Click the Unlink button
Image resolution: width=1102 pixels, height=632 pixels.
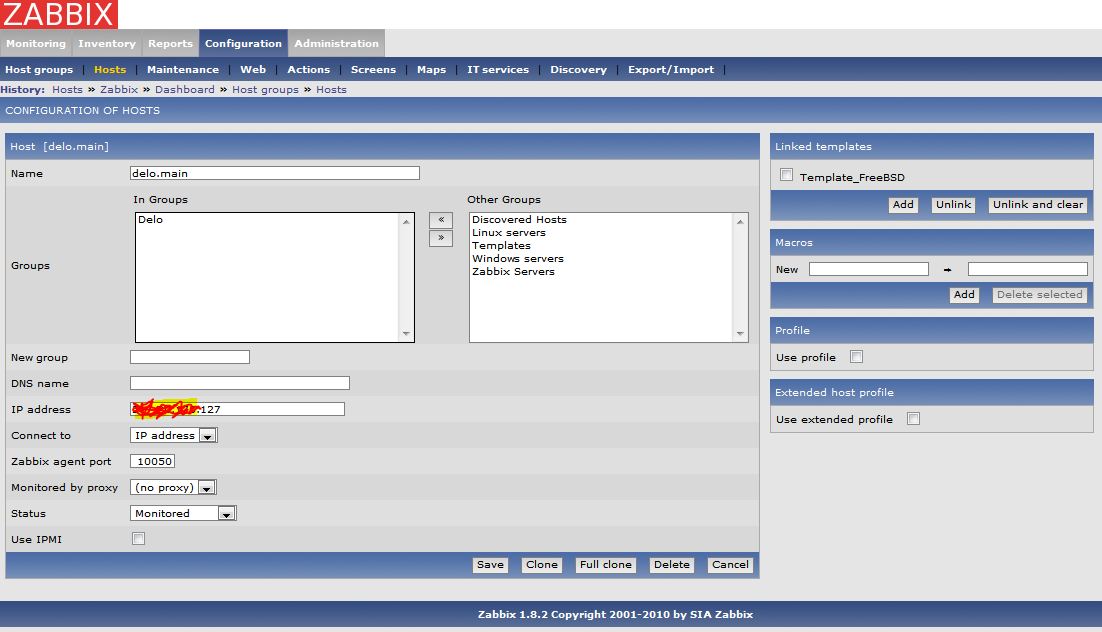click(954, 205)
